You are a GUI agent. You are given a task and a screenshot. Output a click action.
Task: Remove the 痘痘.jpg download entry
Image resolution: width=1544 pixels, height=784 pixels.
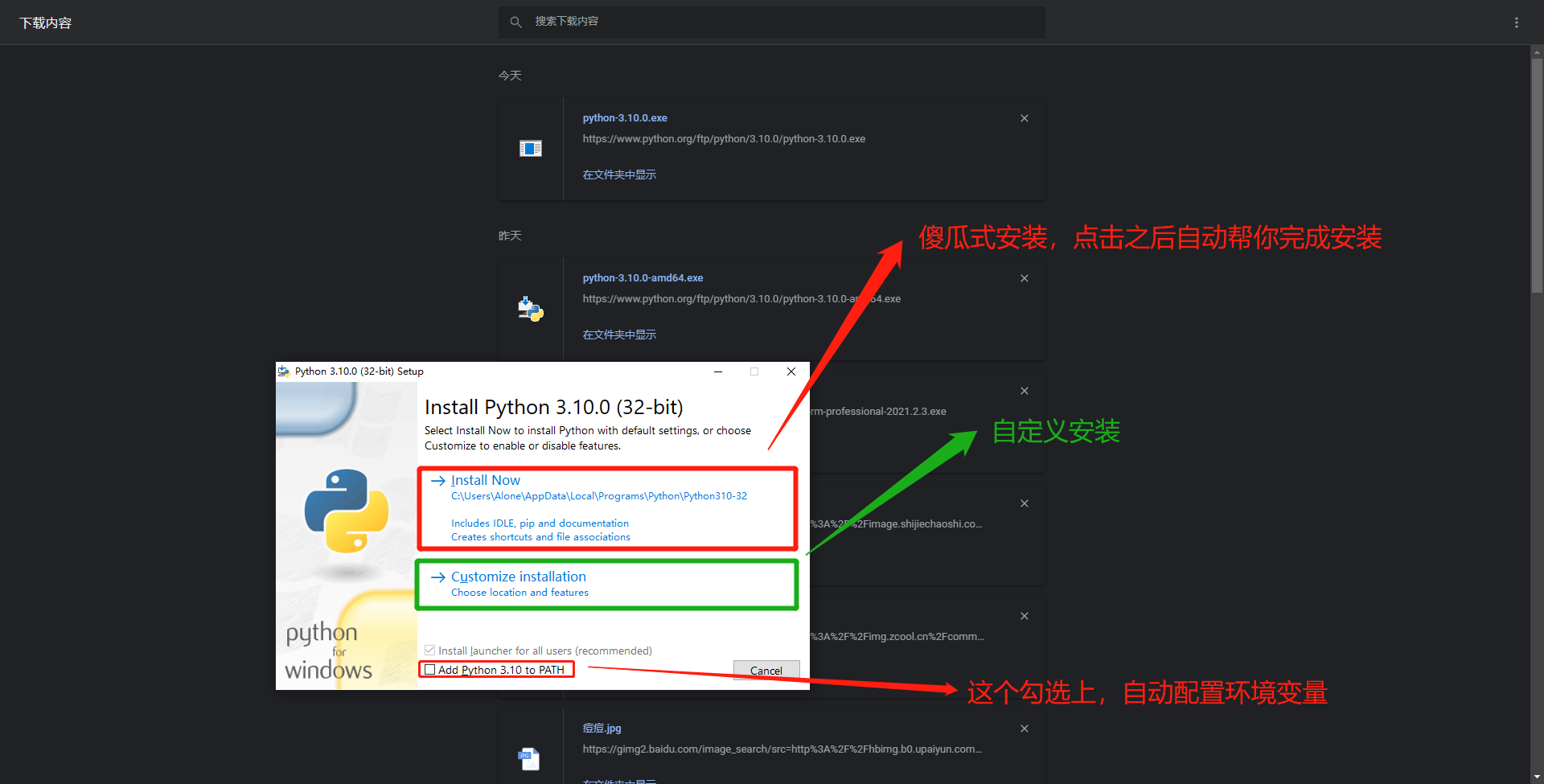pos(1024,729)
